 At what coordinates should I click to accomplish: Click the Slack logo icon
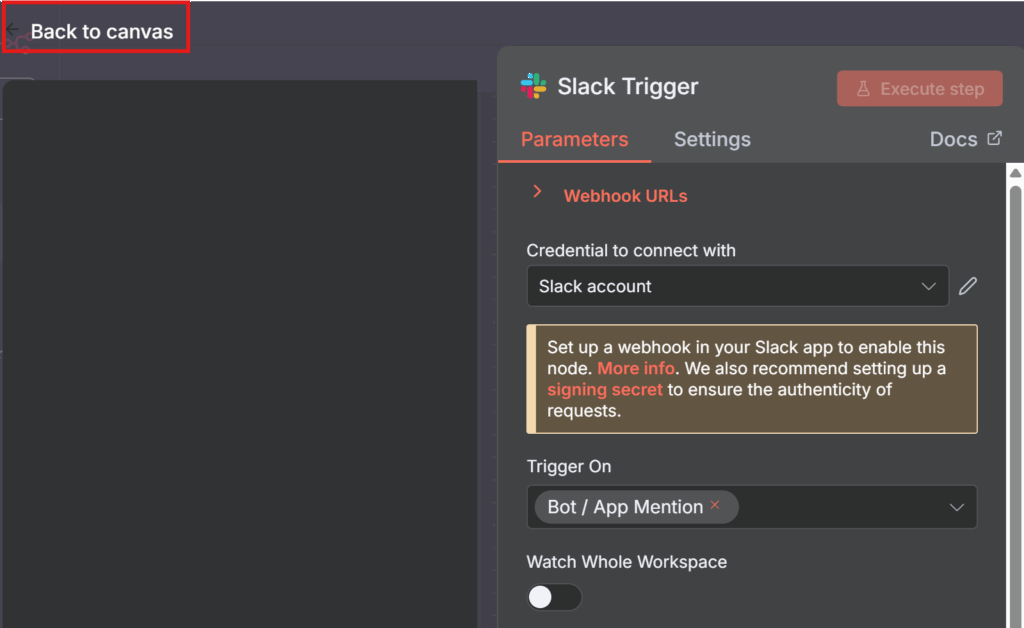tap(534, 87)
